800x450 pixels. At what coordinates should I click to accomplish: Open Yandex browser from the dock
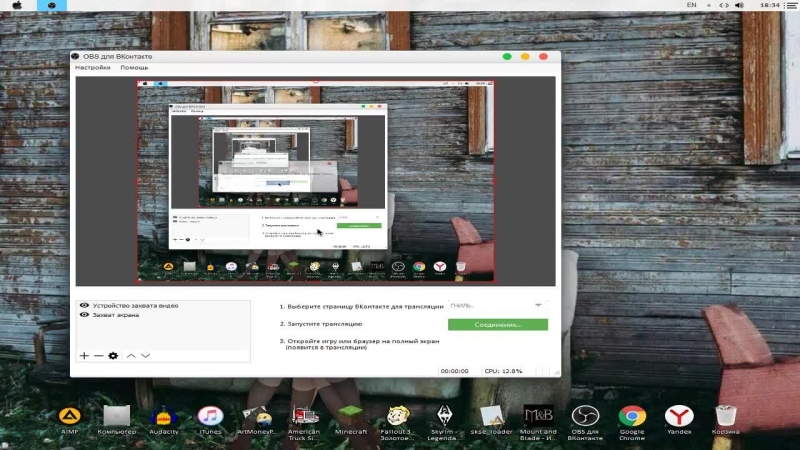tap(679, 420)
